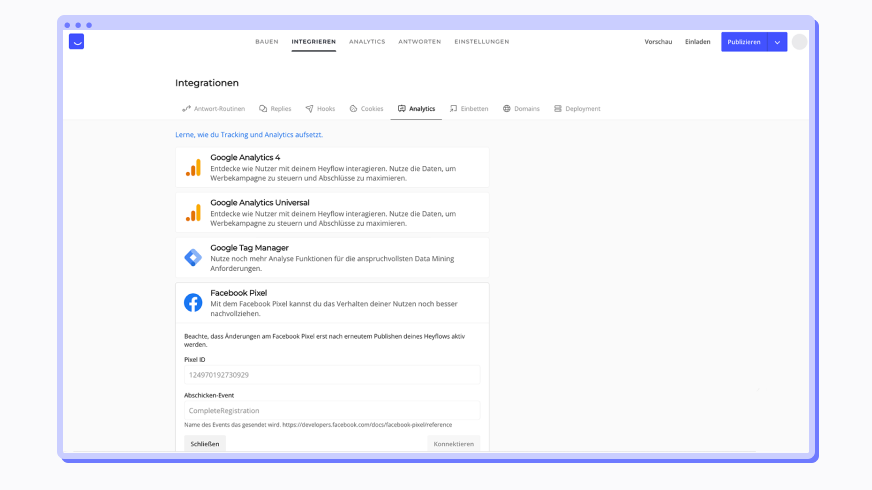The width and height of the screenshot is (872, 490).
Task: Expand the Google Analytics Universal card
Action: 332,212
